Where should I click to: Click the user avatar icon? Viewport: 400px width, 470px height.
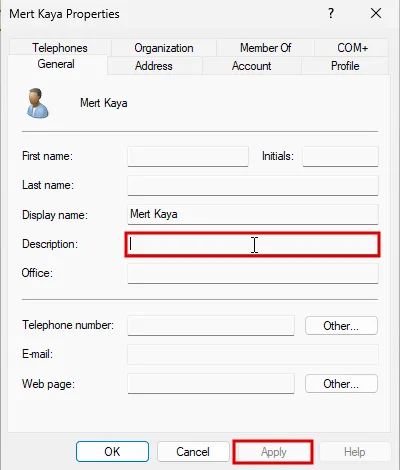37,103
